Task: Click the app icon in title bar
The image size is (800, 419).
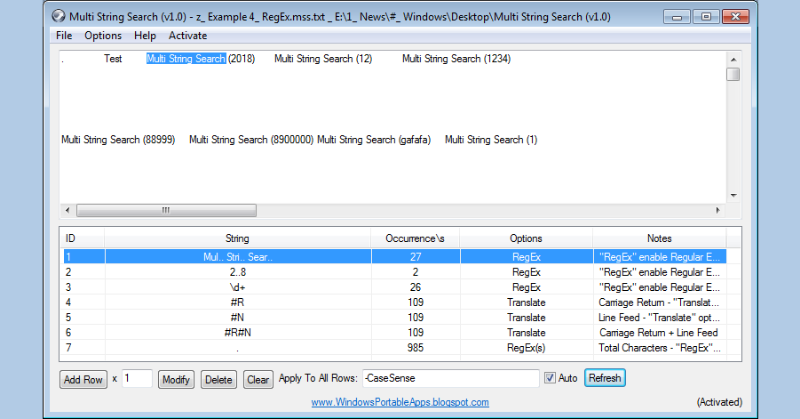Action: tap(59, 16)
